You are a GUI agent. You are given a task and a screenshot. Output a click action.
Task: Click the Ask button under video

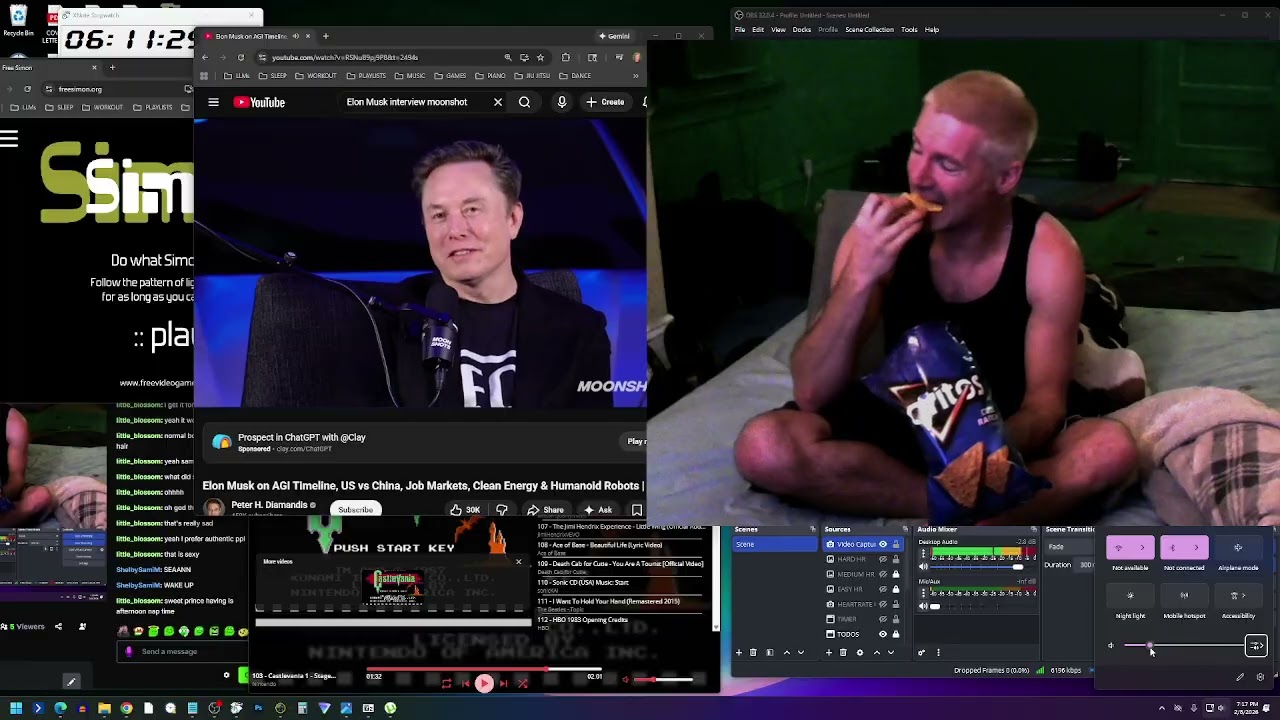coord(597,510)
